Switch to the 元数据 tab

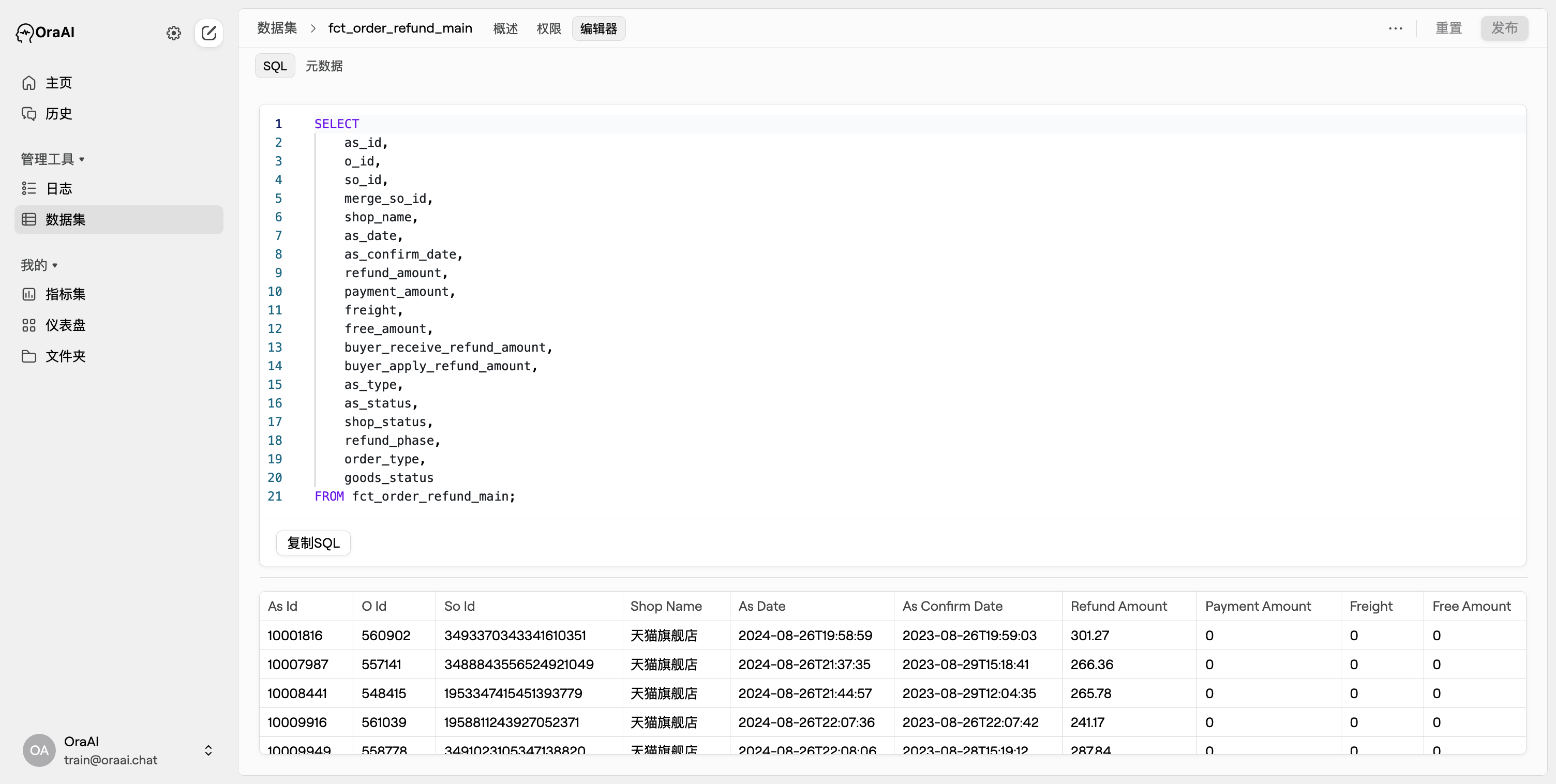tap(323, 65)
